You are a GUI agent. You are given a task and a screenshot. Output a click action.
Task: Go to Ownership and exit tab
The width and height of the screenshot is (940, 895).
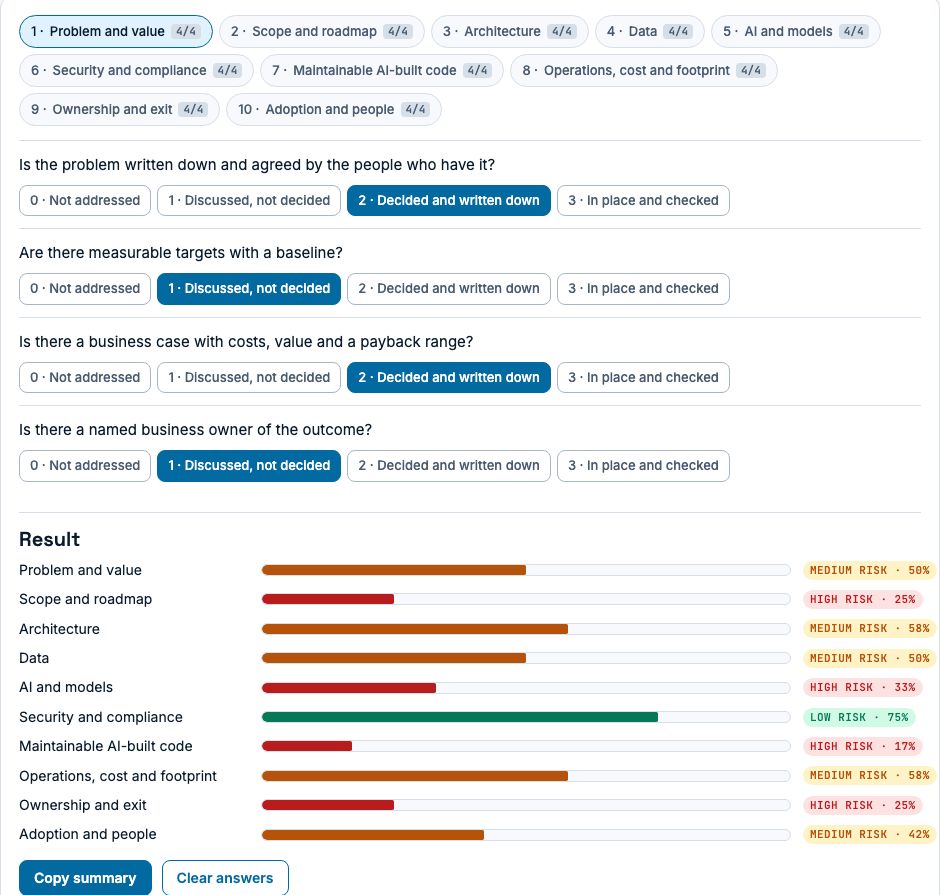click(x=119, y=109)
